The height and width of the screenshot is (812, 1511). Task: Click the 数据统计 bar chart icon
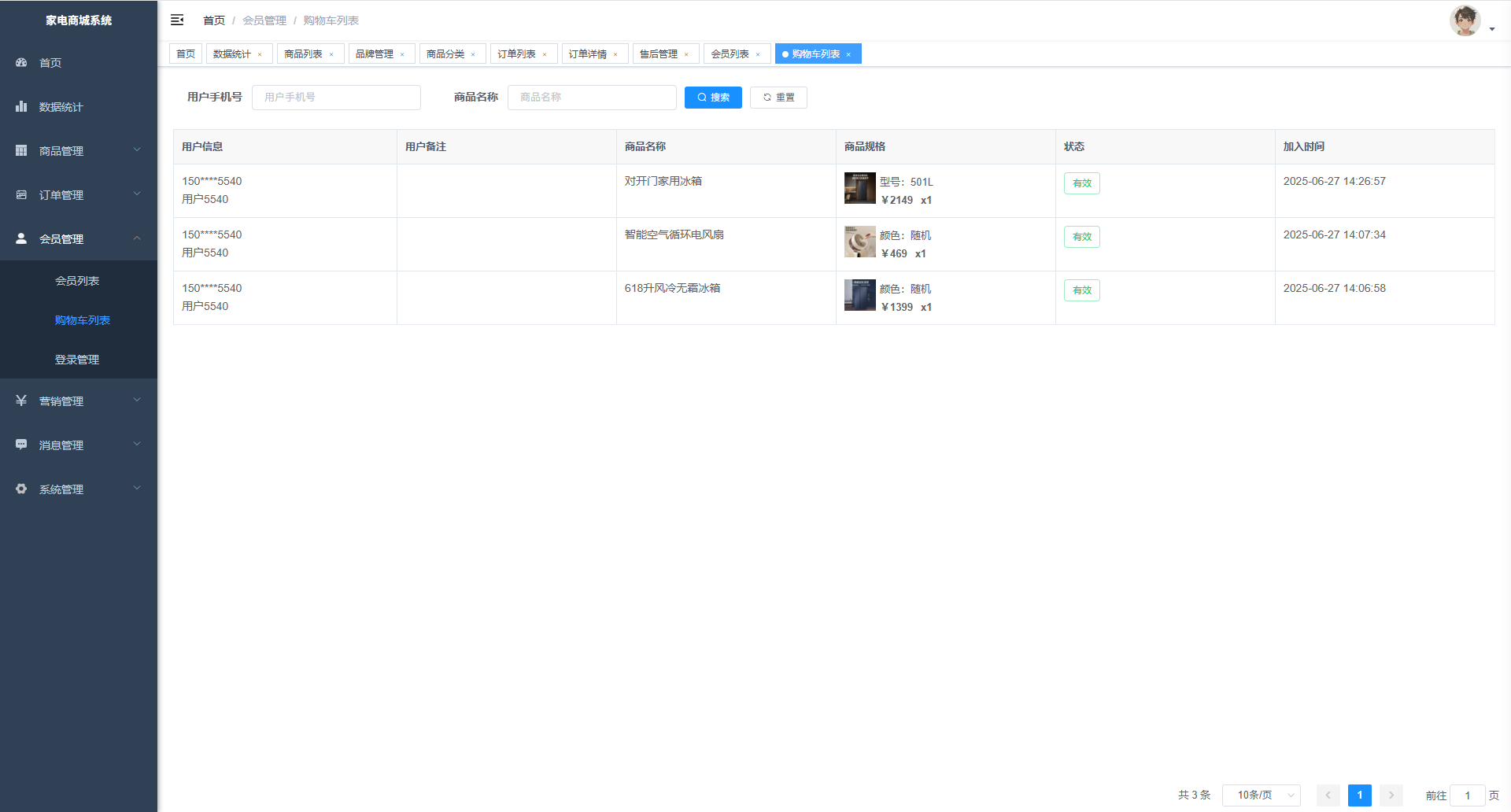click(21, 106)
